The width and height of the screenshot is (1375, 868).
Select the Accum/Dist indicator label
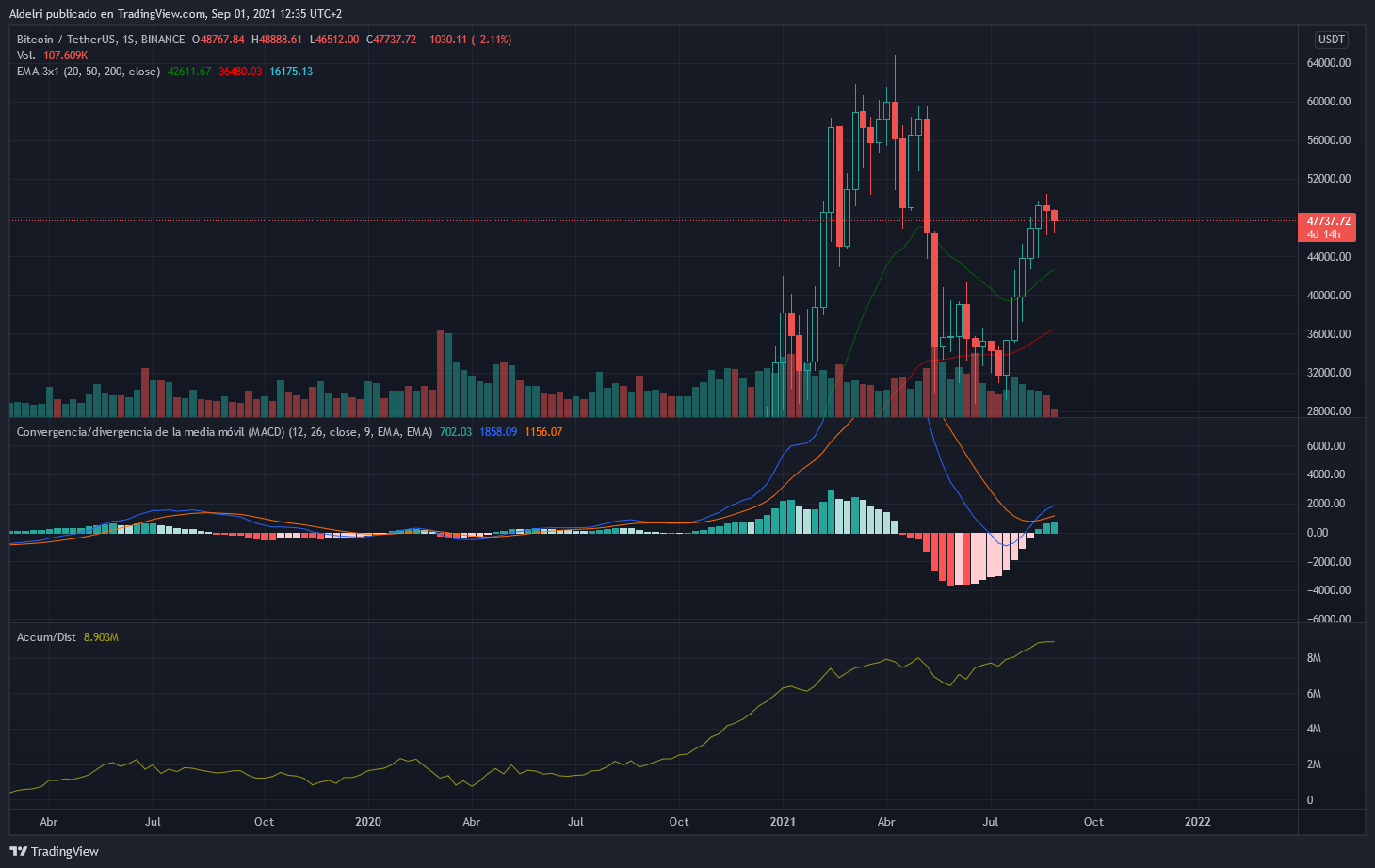pyautogui.click(x=46, y=637)
